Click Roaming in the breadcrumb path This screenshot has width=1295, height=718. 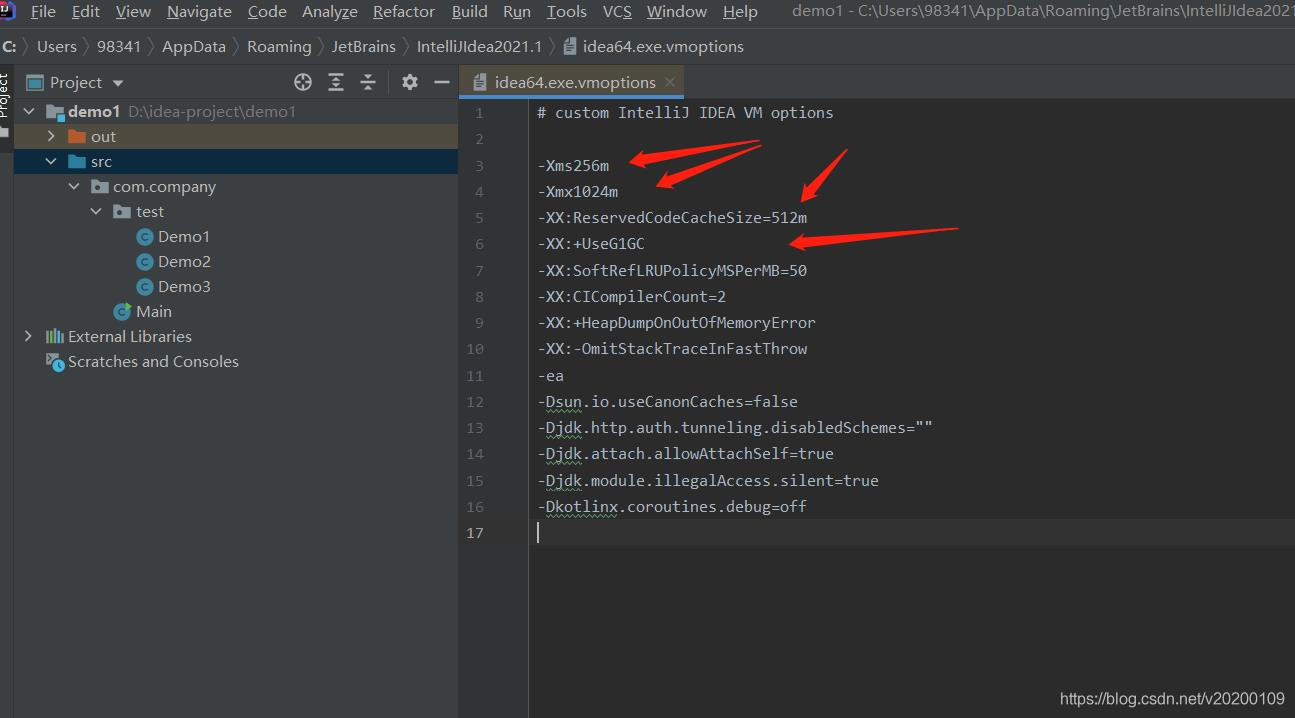(279, 46)
